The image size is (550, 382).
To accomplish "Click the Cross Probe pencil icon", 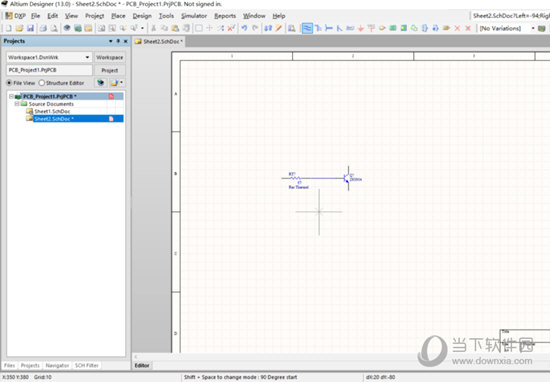I will [x=279, y=28].
